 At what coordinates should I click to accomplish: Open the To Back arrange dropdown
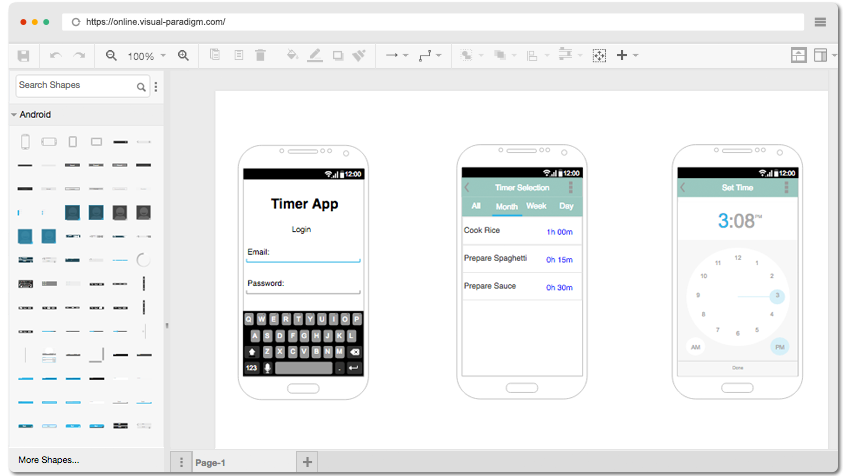pos(505,55)
